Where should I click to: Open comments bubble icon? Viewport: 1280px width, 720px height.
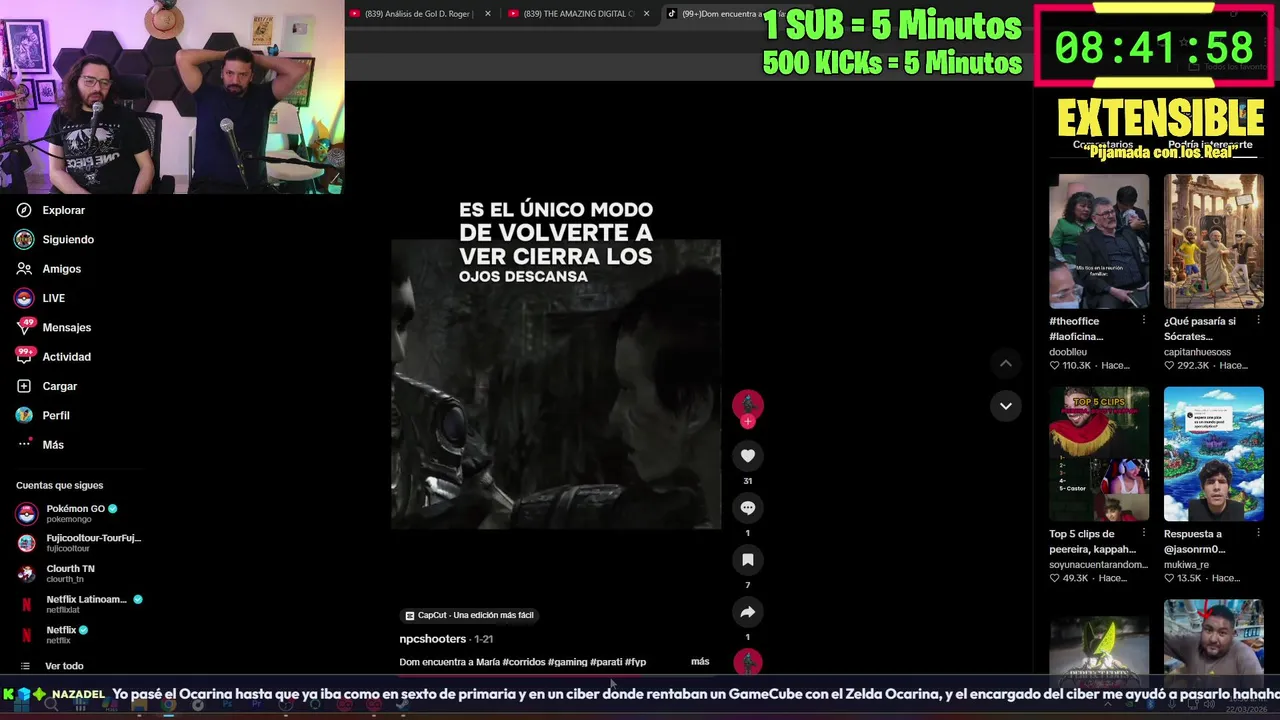(747, 508)
